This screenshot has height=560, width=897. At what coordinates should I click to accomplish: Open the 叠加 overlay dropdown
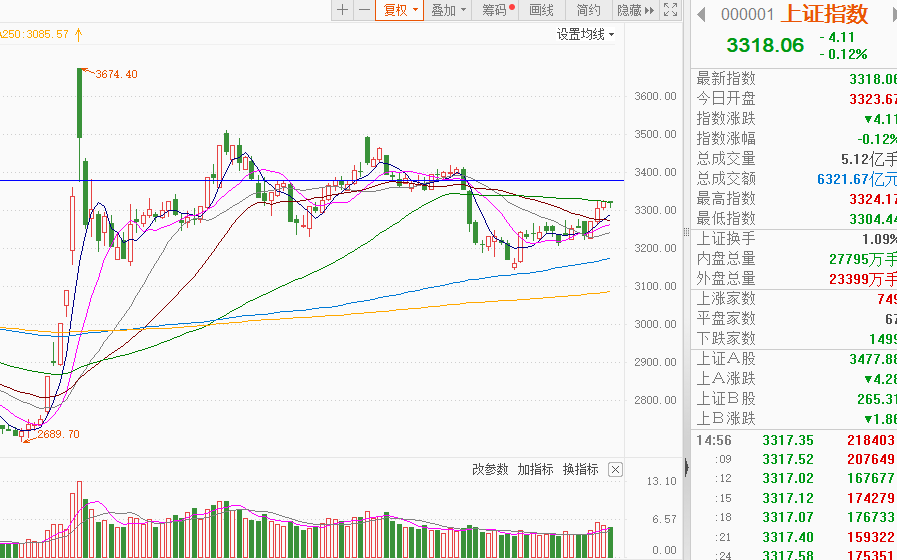pos(449,10)
